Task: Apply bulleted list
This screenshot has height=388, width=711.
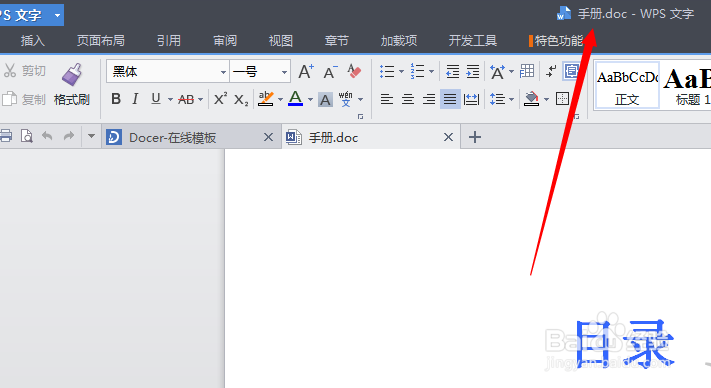Action: tap(387, 72)
